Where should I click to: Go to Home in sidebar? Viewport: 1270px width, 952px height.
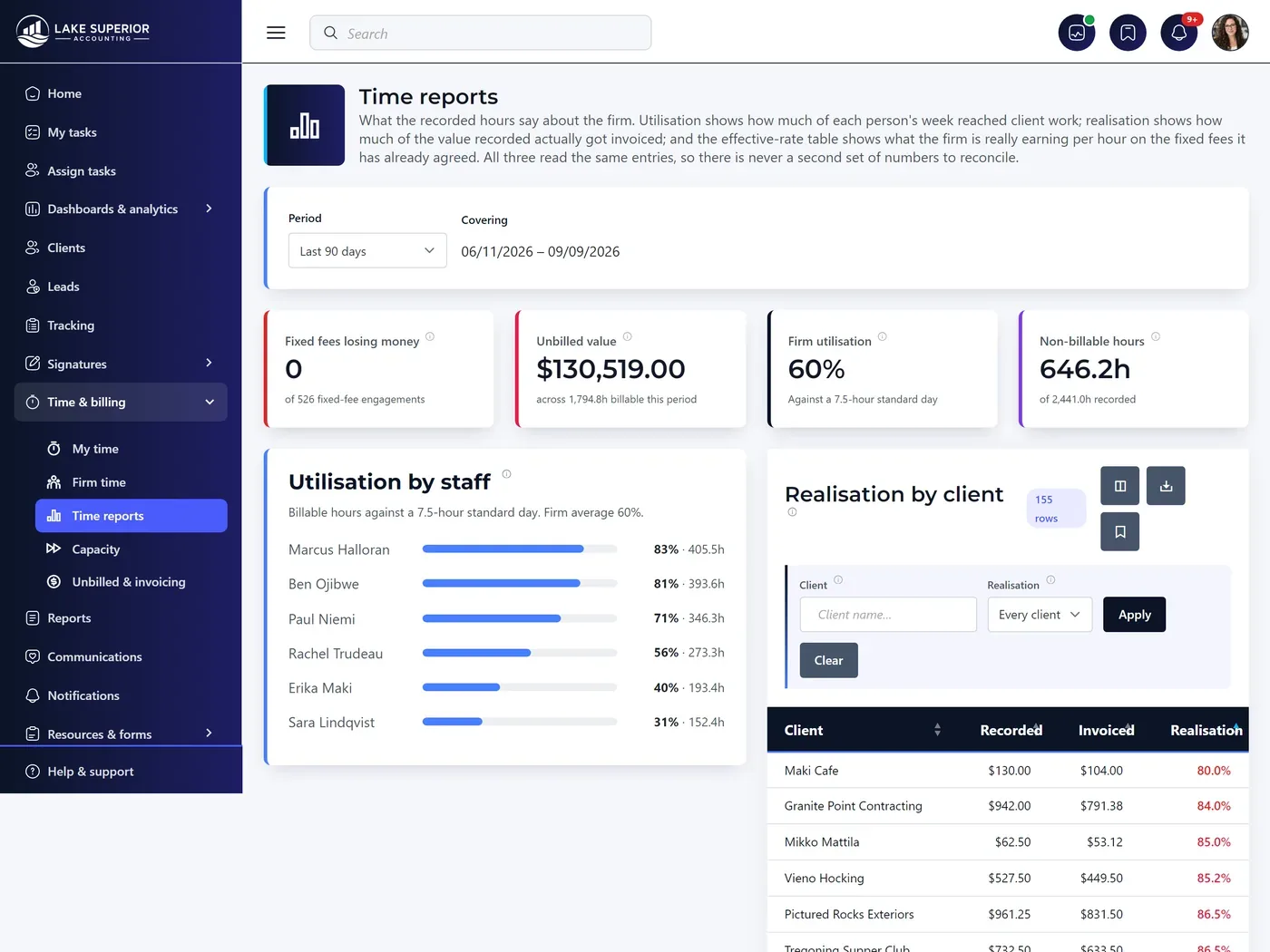pos(121,93)
